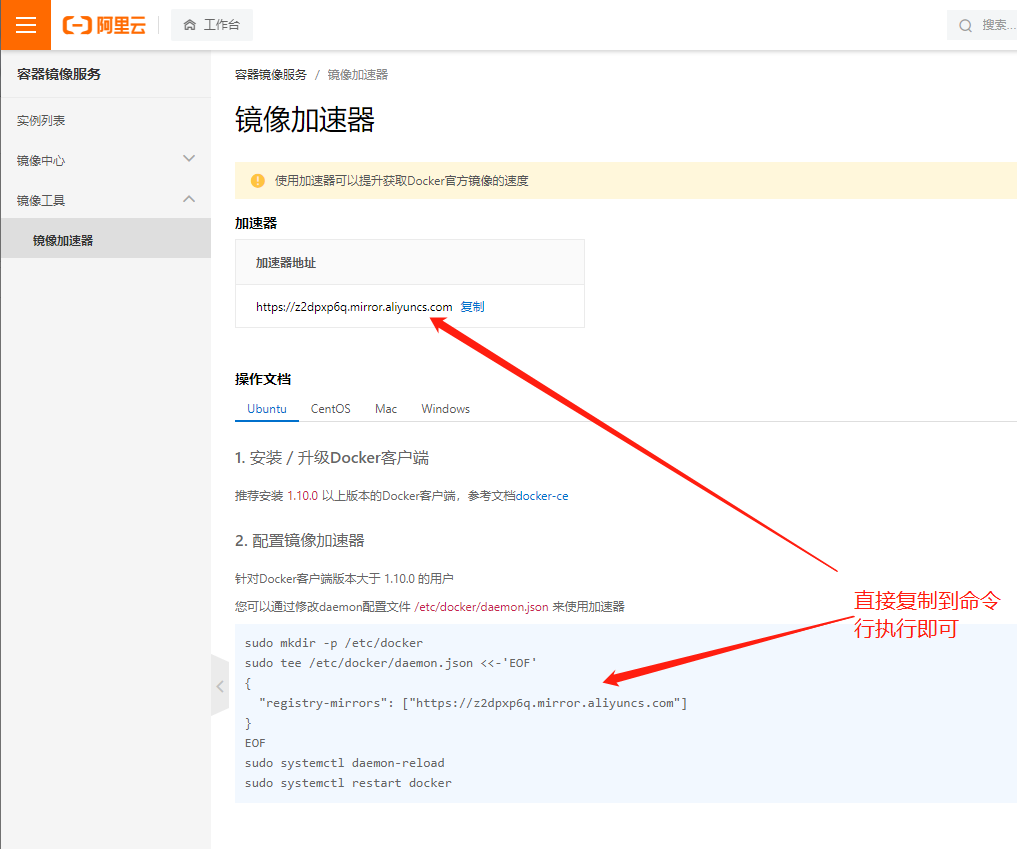Viewport: 1017px width, 849px height.
Task: Open the hamburger navigation menu
Action: click(25, 25)
